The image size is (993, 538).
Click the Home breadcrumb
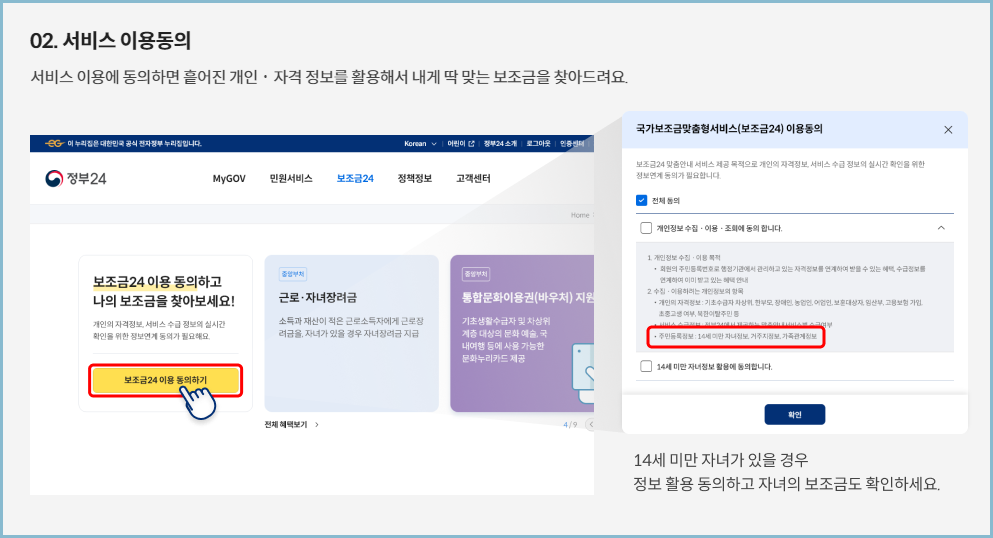pos(579,215)
